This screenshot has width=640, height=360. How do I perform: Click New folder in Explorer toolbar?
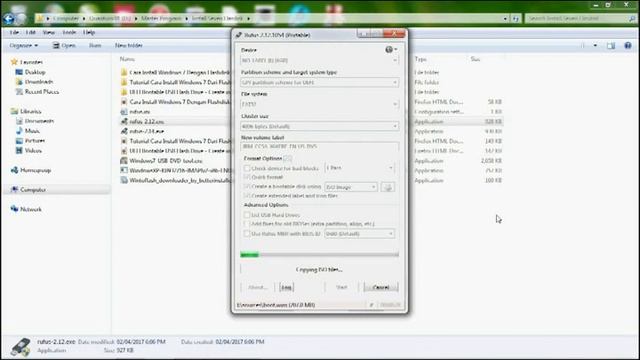tap(129, 46)
